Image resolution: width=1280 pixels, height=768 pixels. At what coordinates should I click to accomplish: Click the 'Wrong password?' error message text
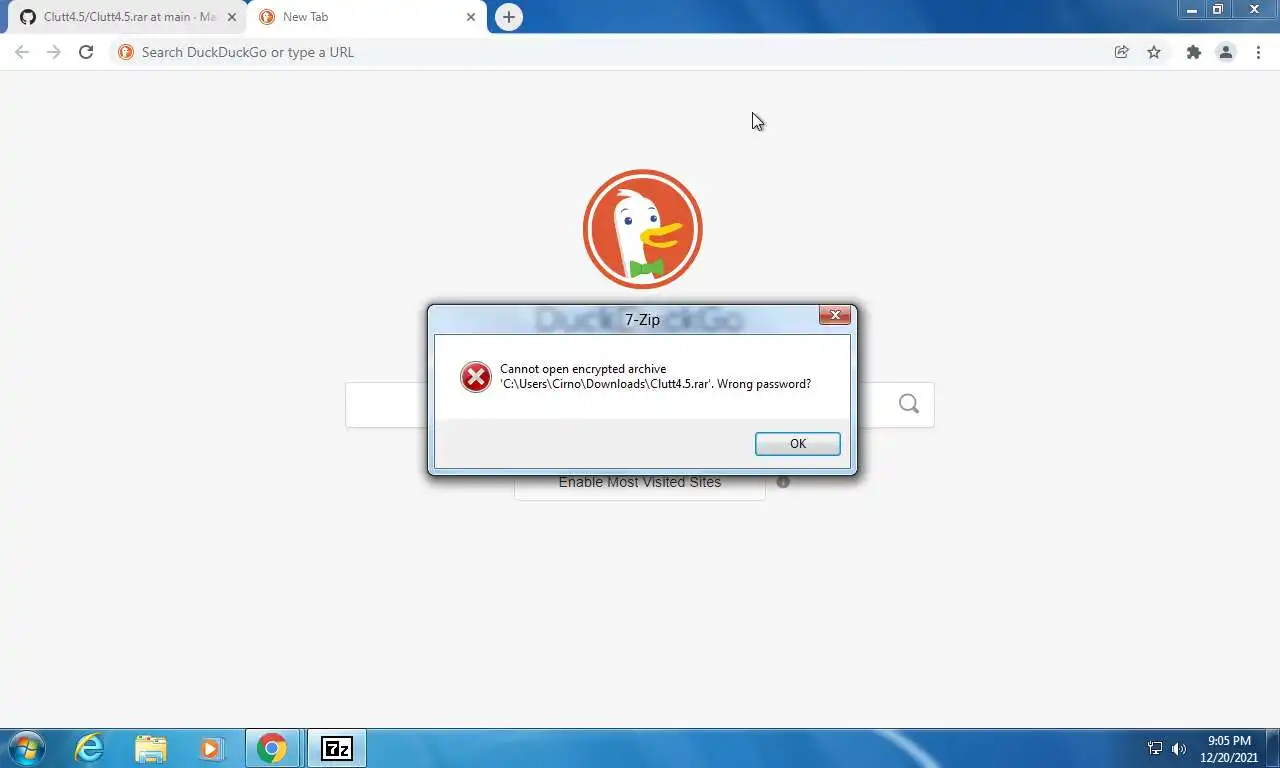click(764, 384)
